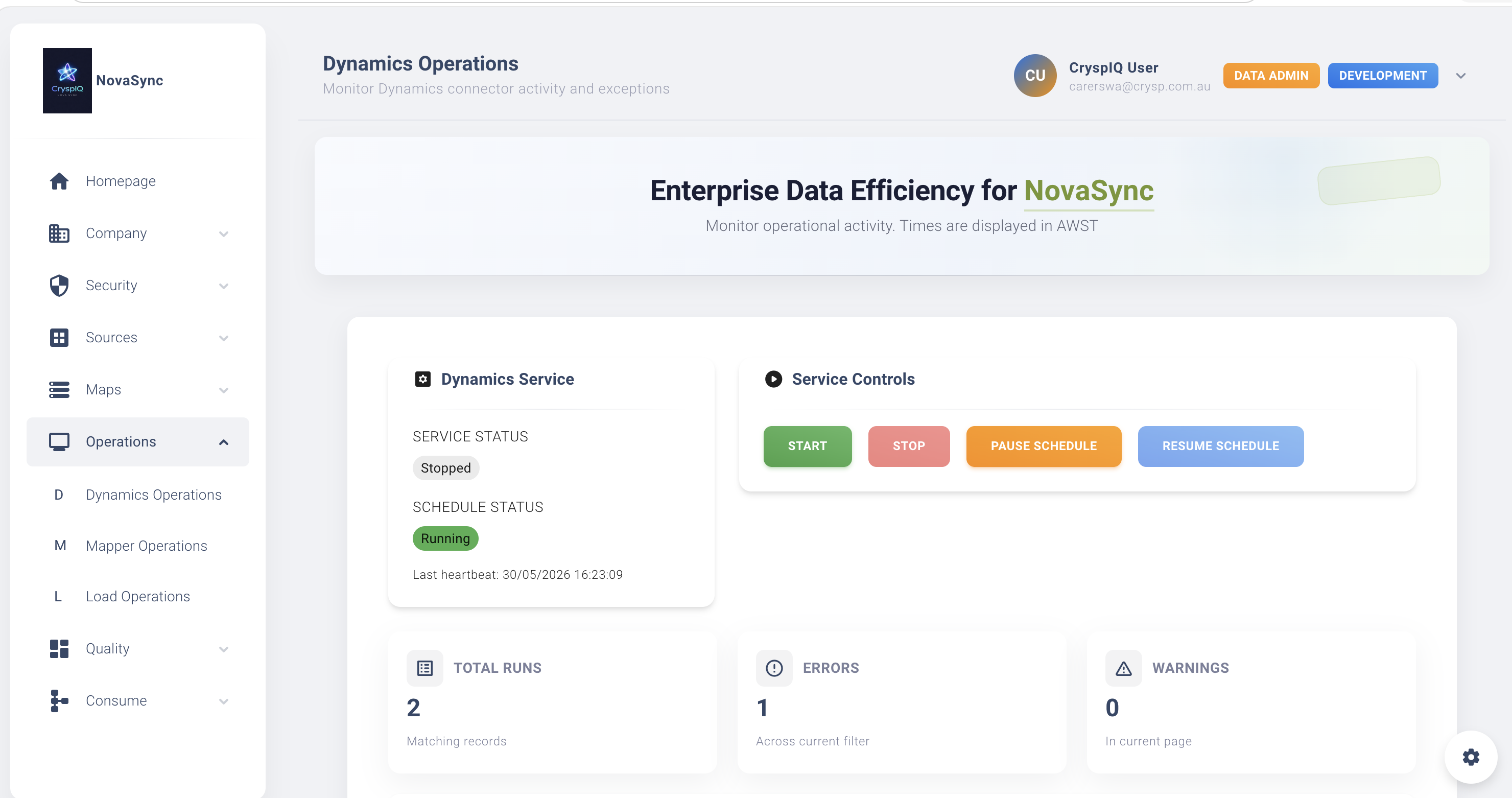Viewport: 1512px width, 798px height.
Task: Click the NovaSync heading link in banner
Action: [1089, 191]
